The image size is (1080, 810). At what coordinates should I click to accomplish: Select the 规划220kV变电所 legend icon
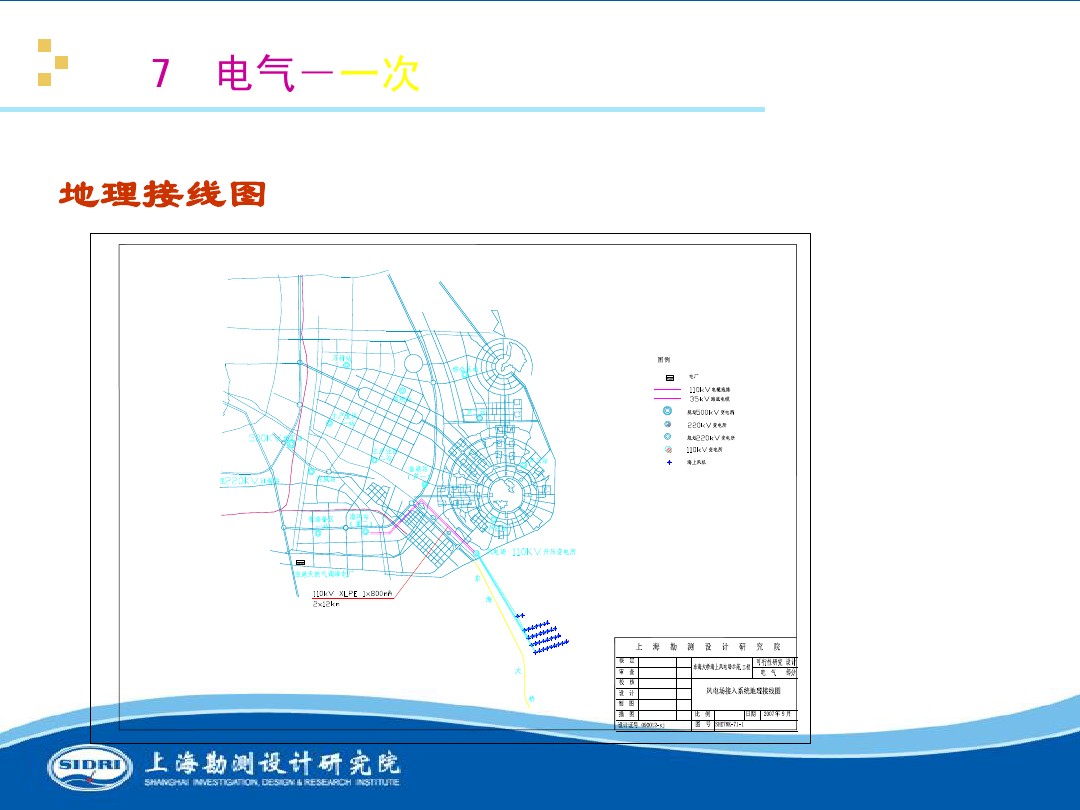tap(667, 437)
